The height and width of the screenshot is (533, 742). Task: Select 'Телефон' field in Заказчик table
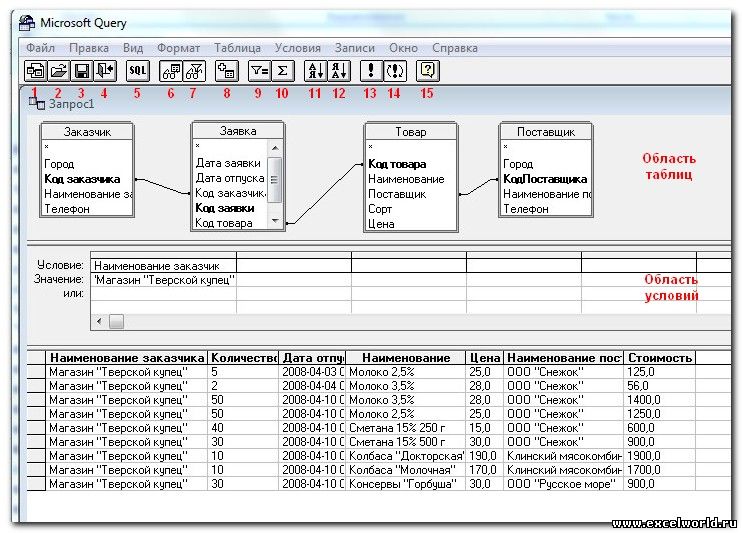67,209
